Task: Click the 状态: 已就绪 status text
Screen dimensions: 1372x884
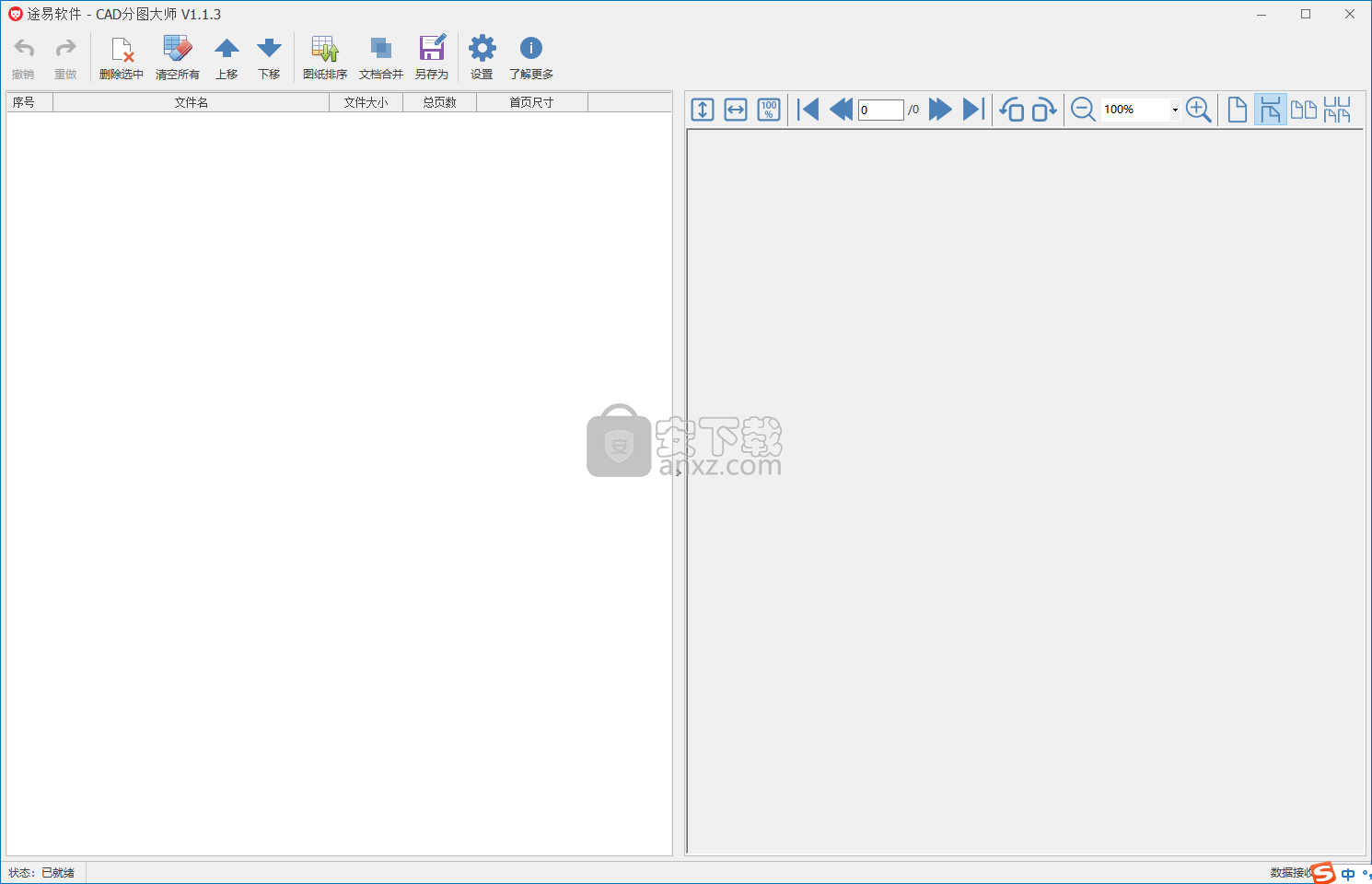Action: tap(41, 872)
